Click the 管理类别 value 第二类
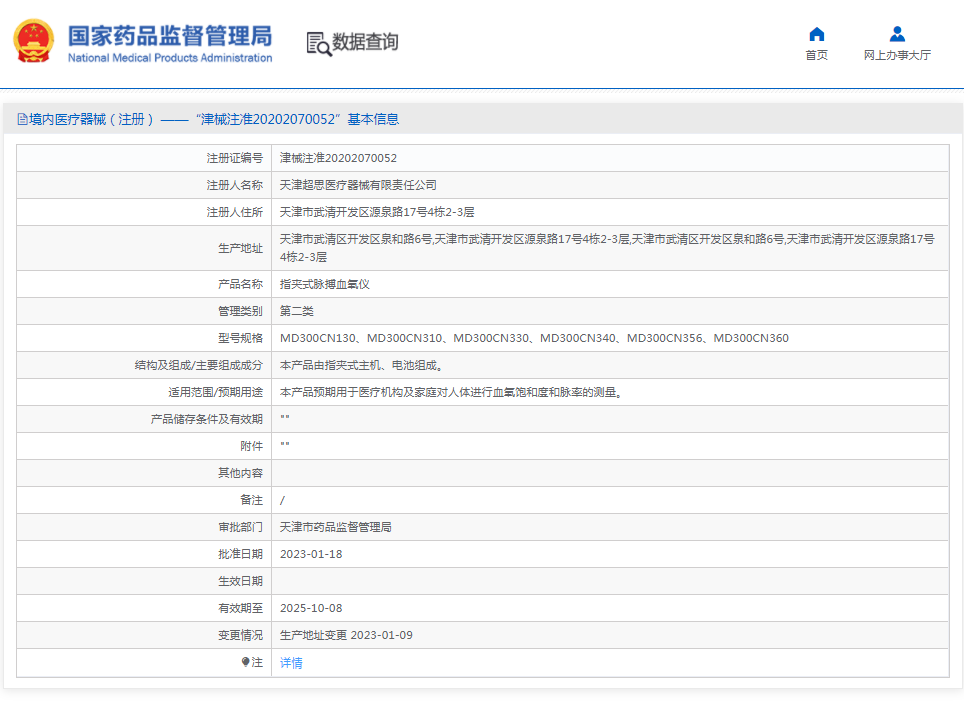 point(297,311)
